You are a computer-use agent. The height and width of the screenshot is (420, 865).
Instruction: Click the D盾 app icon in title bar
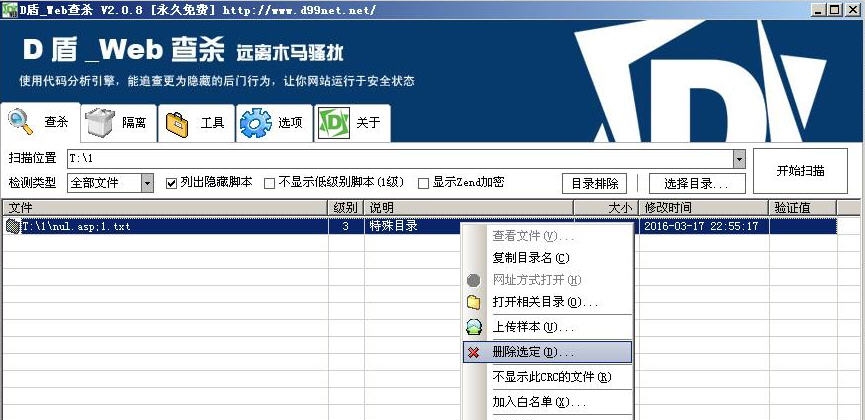[x=9, y=10]
